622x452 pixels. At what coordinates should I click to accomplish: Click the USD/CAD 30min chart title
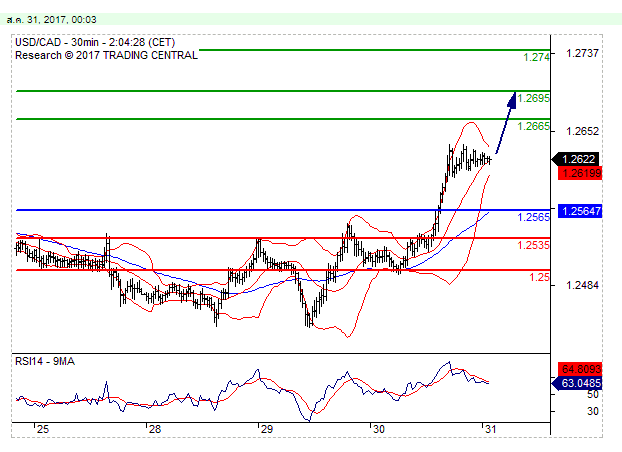pyautogui.click(x=95, y=42)
